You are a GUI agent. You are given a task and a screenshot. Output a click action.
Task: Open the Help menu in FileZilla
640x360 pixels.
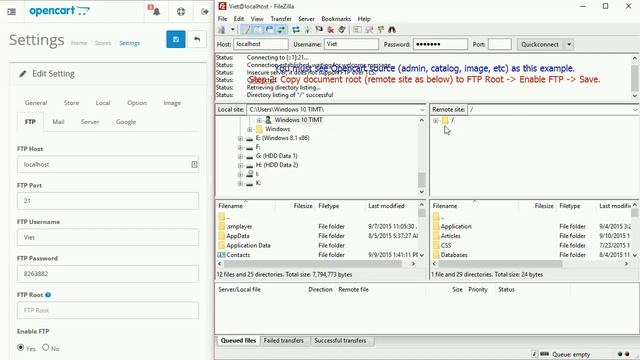364,19
